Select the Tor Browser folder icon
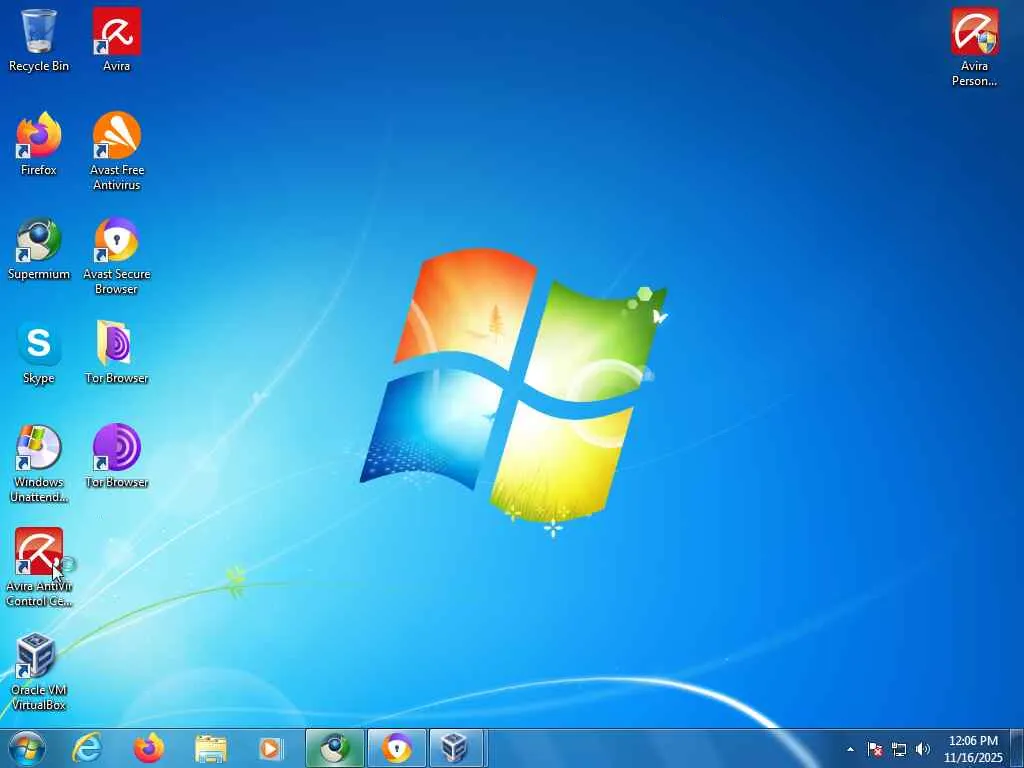The width and height of the screenshot is (1024, 768). (x=116, y=352)
